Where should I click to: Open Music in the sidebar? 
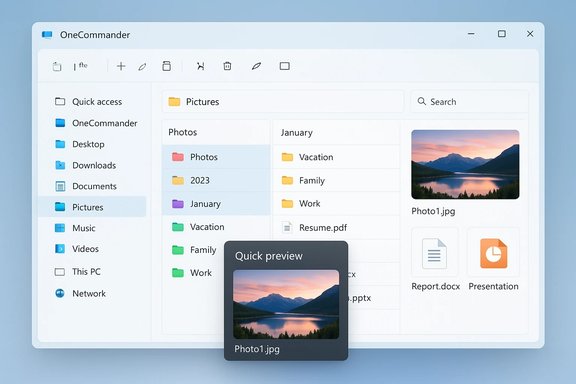[x=92, y=228]
